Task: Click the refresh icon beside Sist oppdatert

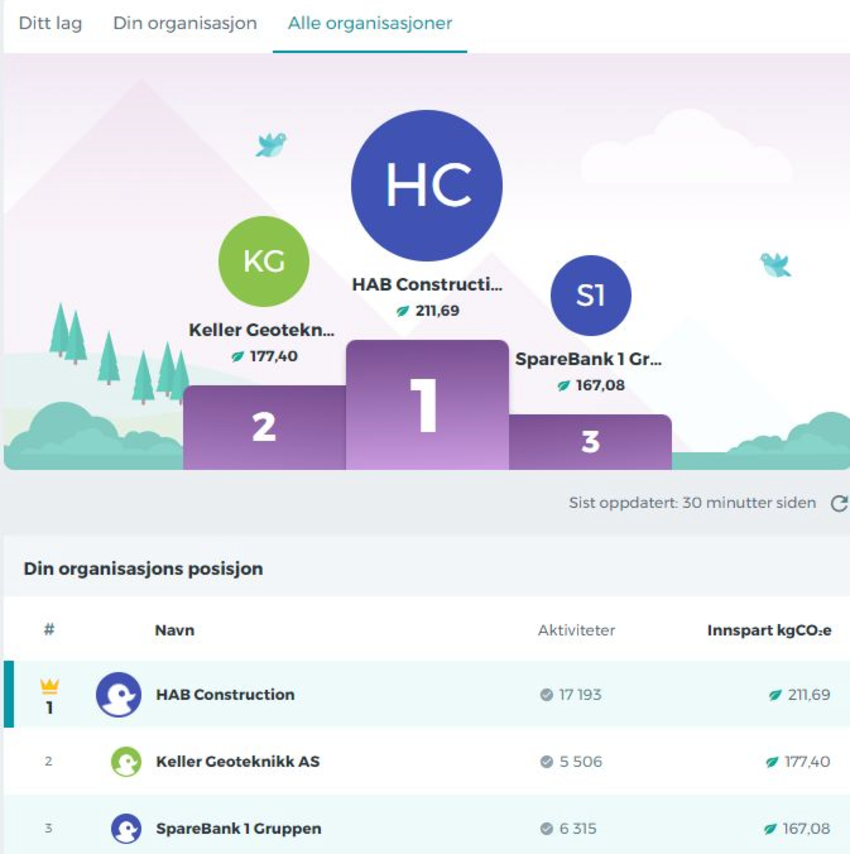Action: click(x=839, y=503)
